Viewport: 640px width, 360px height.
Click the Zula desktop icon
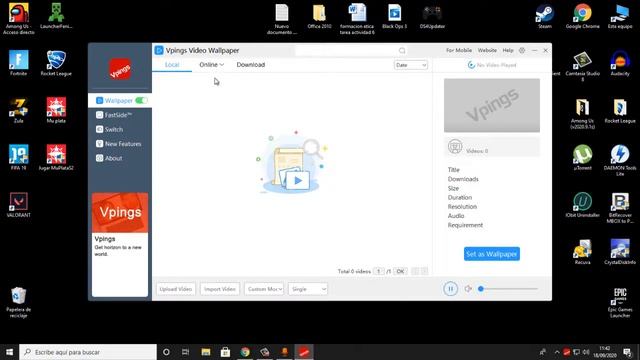click(x=19, y=110)
